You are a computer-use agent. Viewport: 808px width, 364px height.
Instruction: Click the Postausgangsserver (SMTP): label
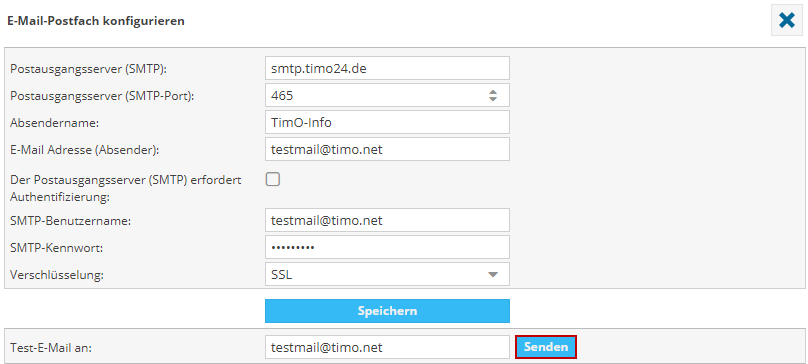pos(88,70)
